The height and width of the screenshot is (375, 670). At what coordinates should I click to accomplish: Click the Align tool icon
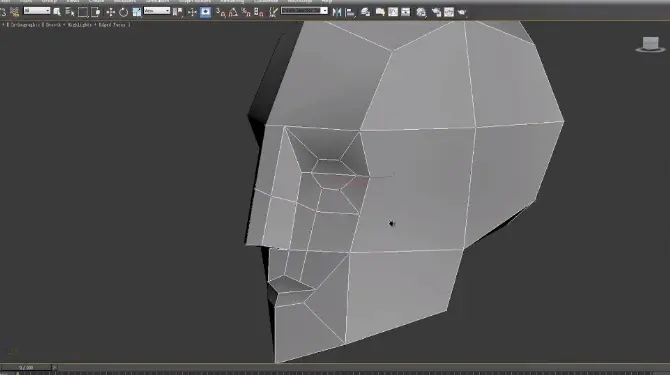click(350, 12)
